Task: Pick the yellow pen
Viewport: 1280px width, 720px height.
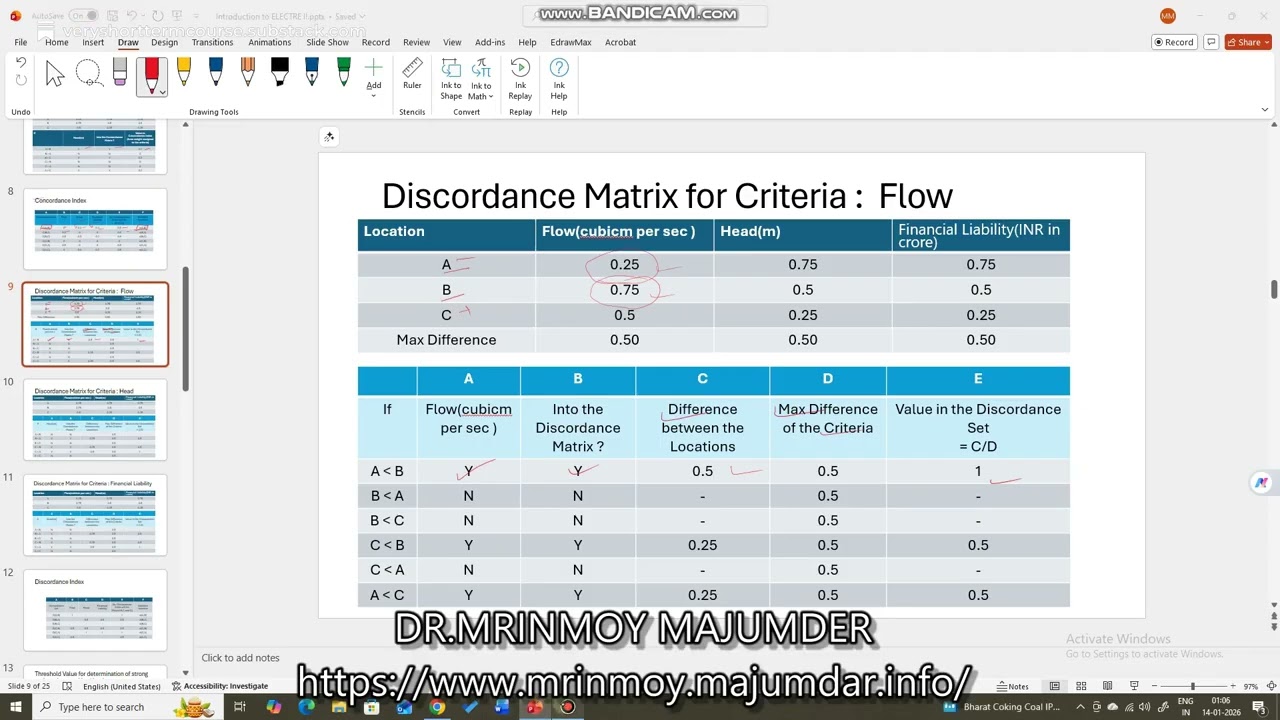Action: (x=184, y=73)
